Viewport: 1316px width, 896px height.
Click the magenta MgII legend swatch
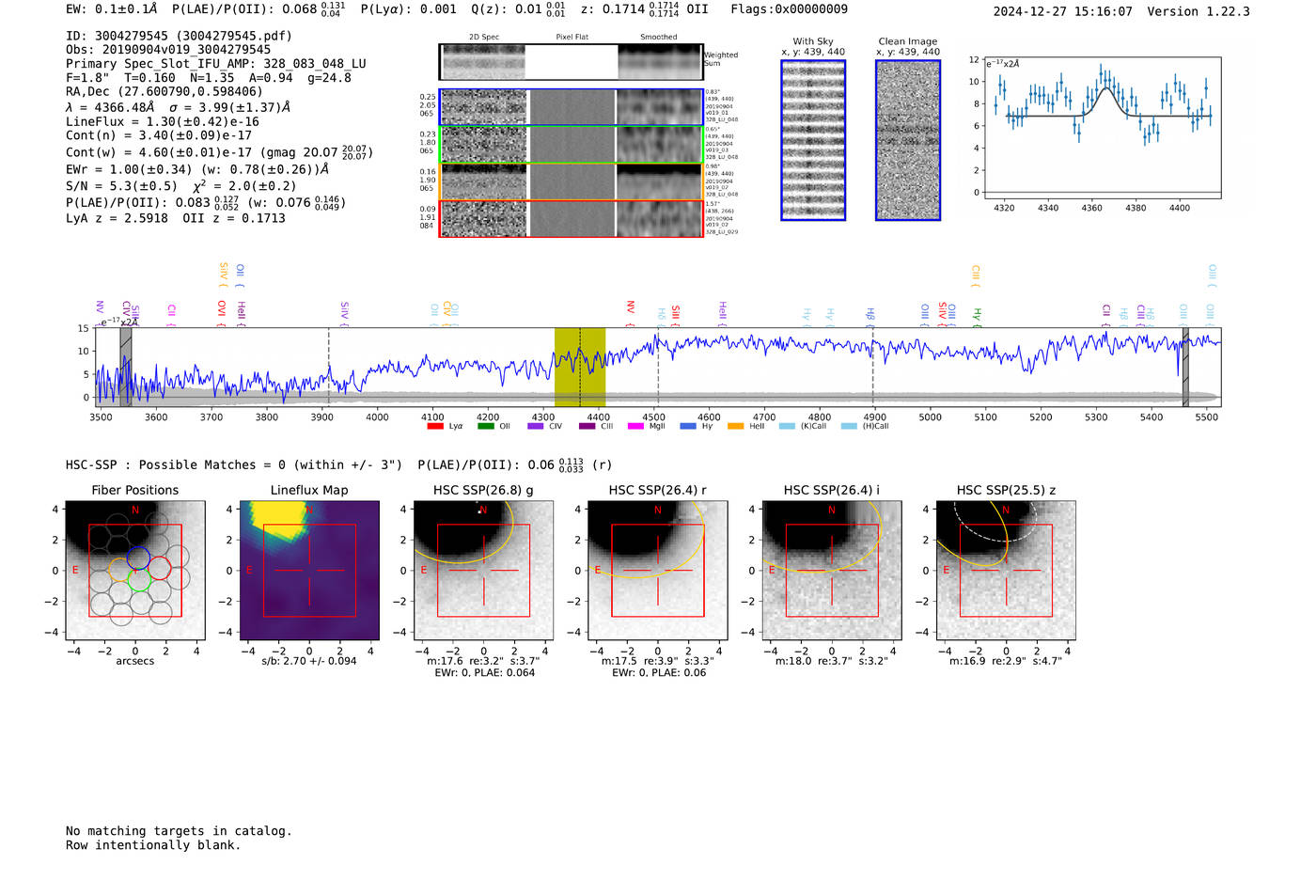[x=635, y=426]
